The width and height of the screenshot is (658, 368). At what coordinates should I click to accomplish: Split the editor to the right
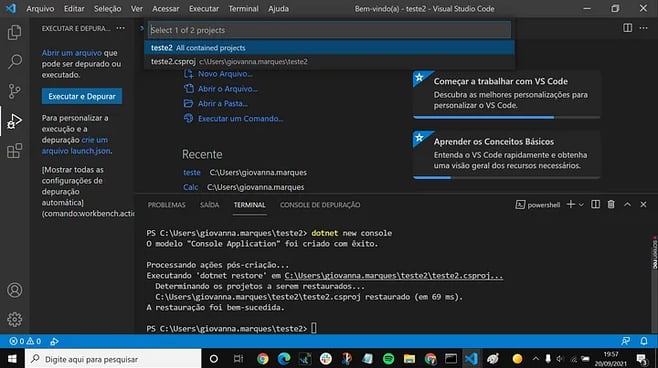[627, 28]
